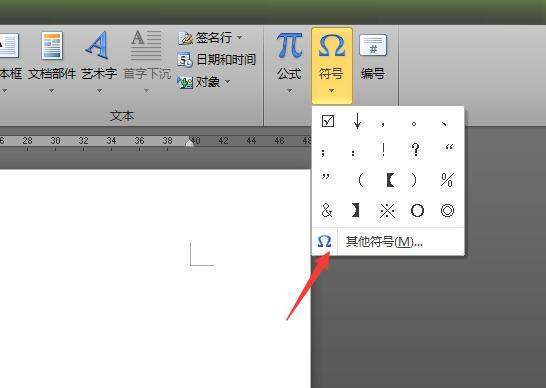Insert the right parenthesis symbol
Viewport: 546px width, 388px height.
413,180
